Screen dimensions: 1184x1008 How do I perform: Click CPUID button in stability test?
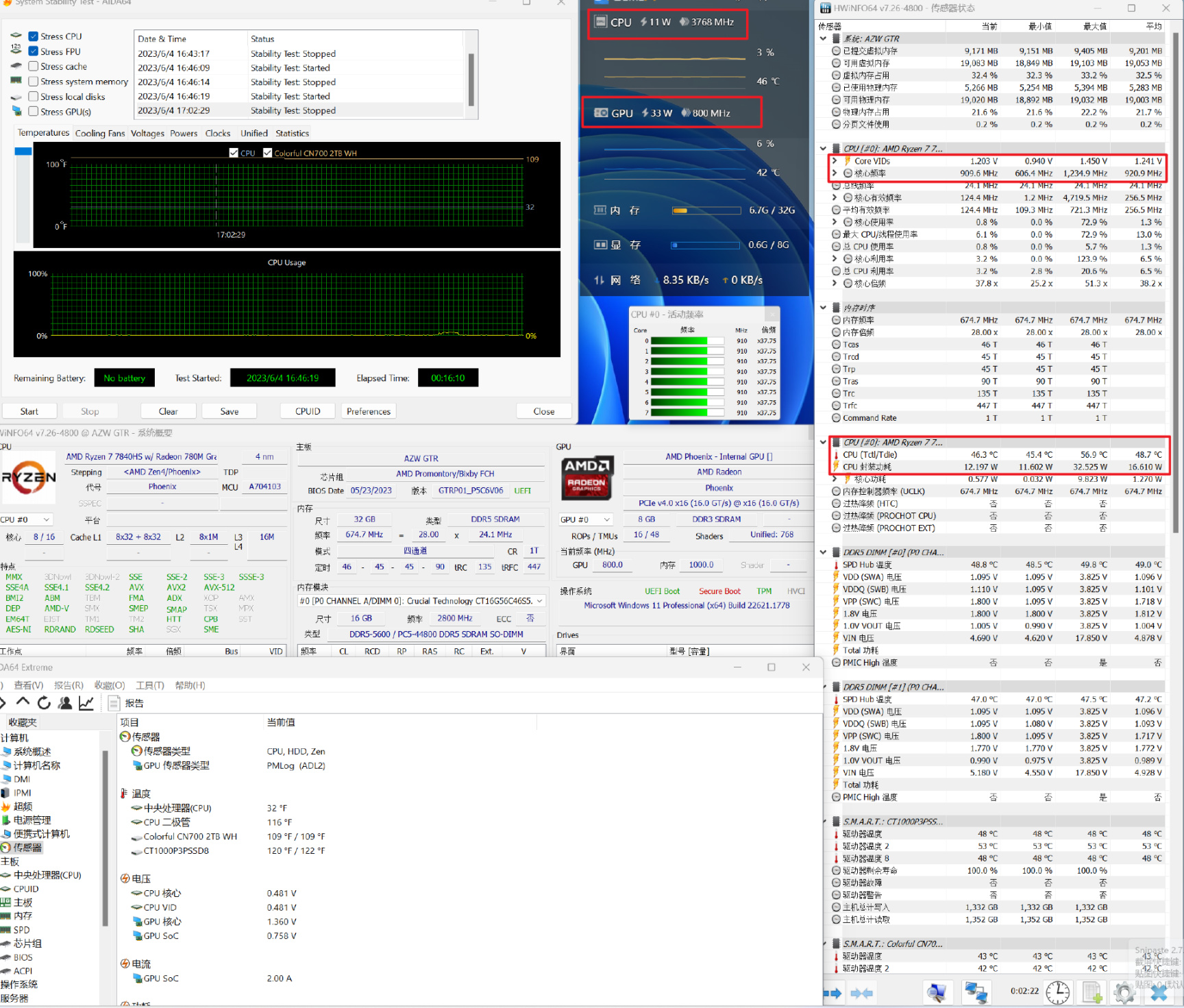click(x=308, y=411)
